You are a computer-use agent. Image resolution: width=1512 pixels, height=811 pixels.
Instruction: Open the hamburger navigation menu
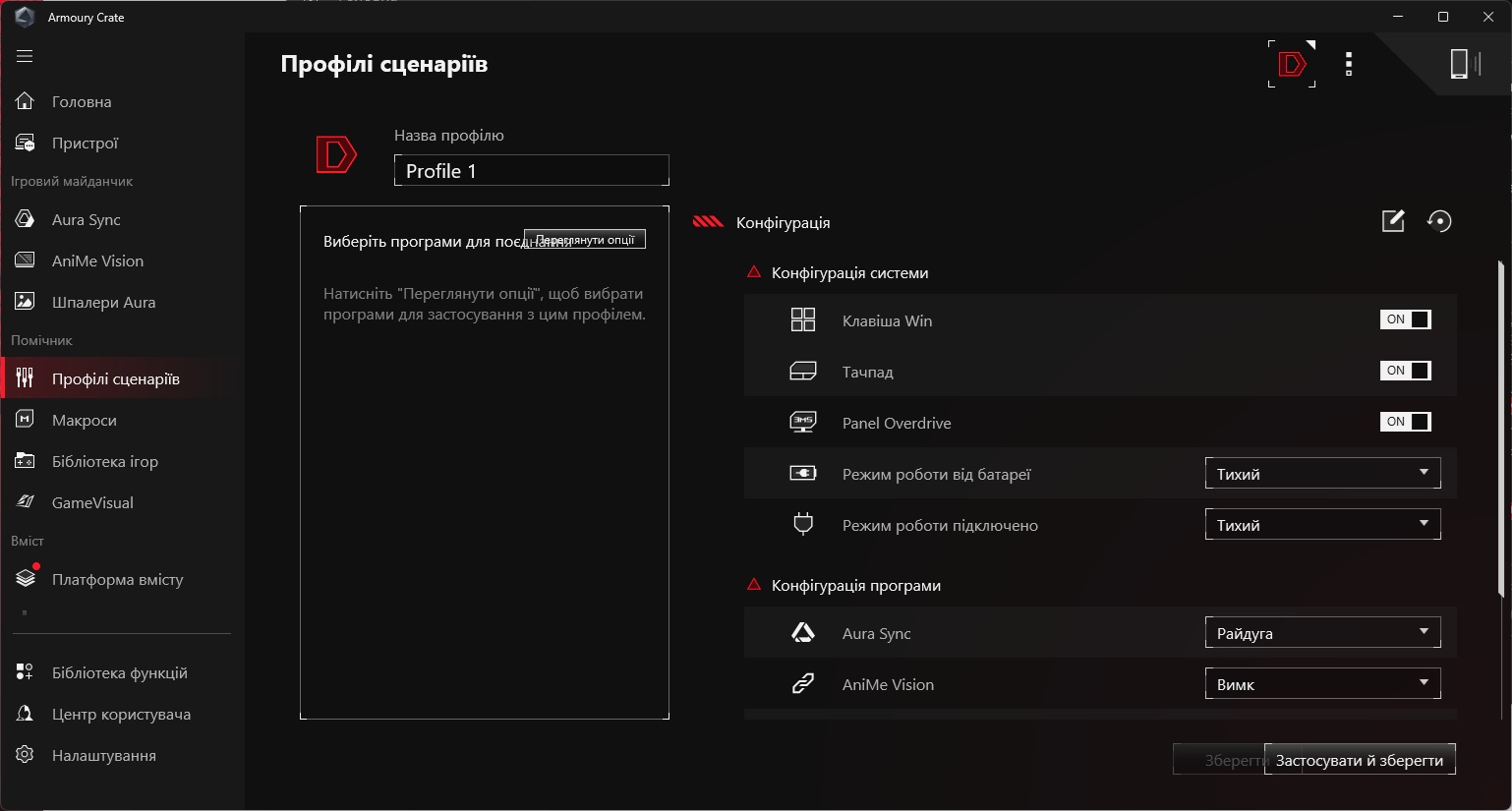25,56
